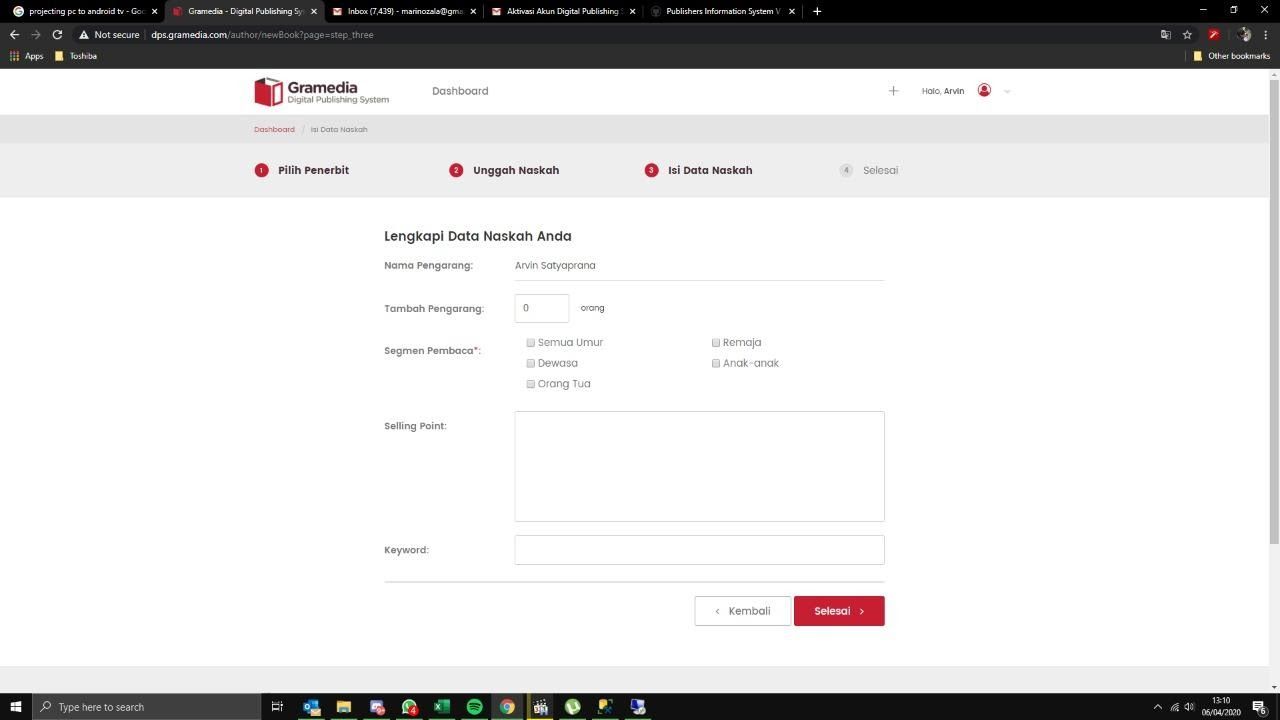Open the Other bookmarks folder

point(1231,56)
